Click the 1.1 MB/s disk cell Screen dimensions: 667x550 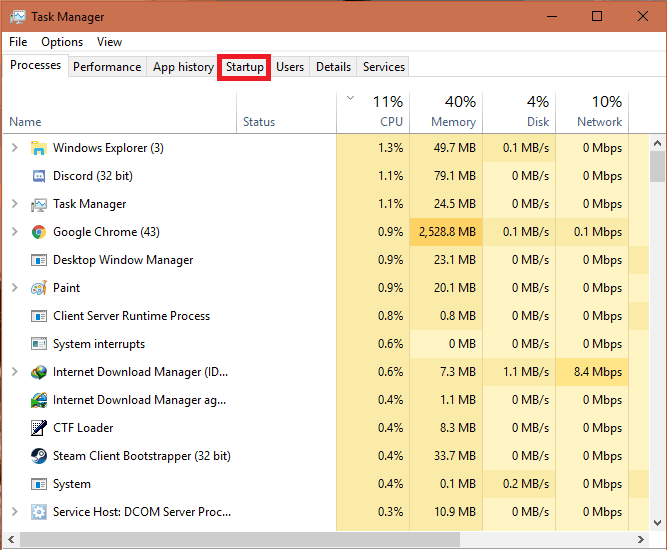point(519,372)
